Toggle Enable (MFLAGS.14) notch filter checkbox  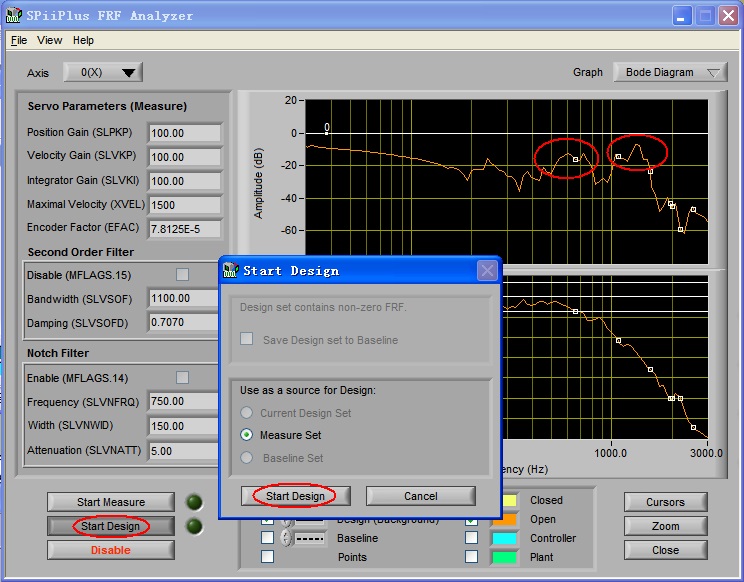click(x=182, y=378)
